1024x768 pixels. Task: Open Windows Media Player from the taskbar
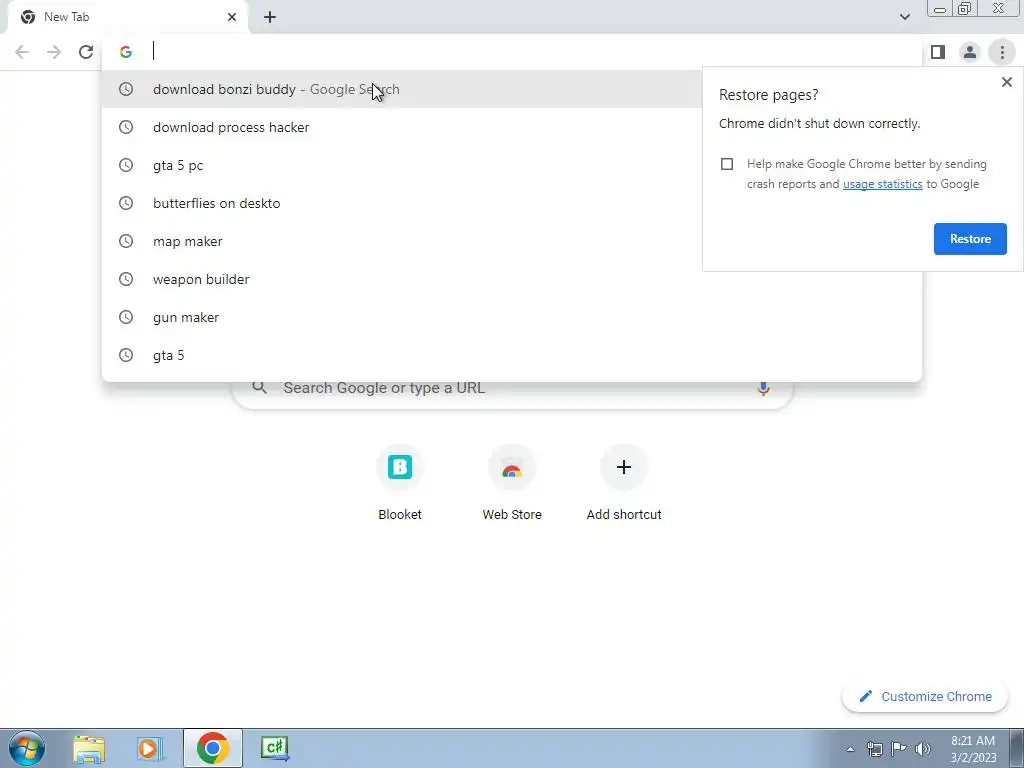tap(150, 748)
